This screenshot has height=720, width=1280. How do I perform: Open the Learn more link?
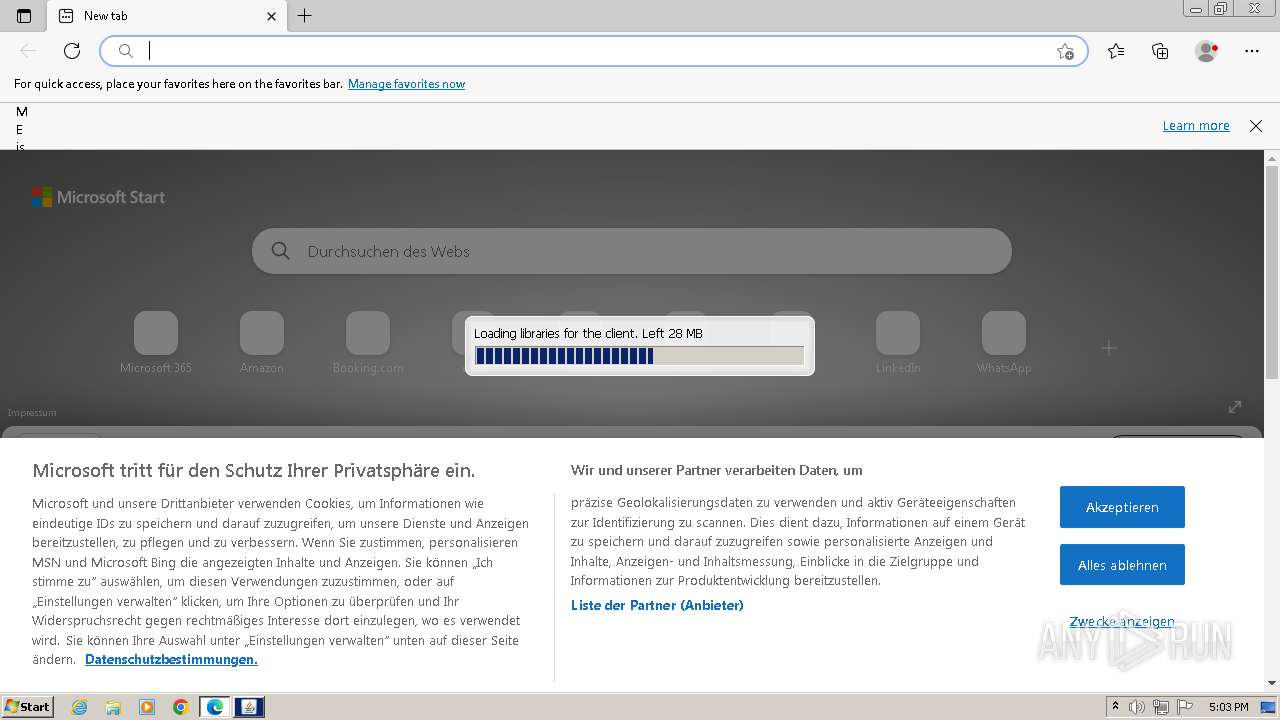click(1196, 125)
